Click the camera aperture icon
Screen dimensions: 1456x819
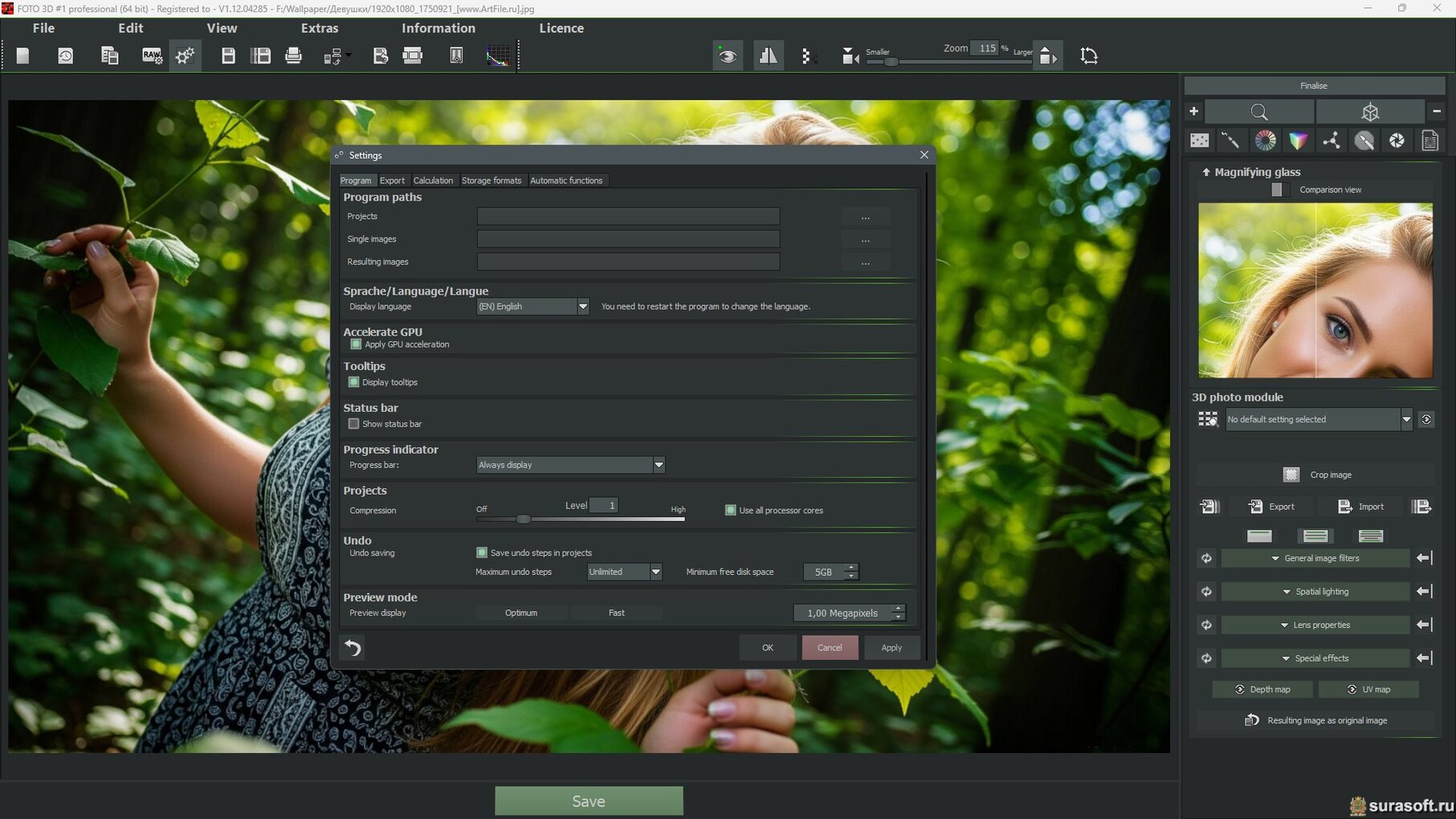pos(1397,141)
